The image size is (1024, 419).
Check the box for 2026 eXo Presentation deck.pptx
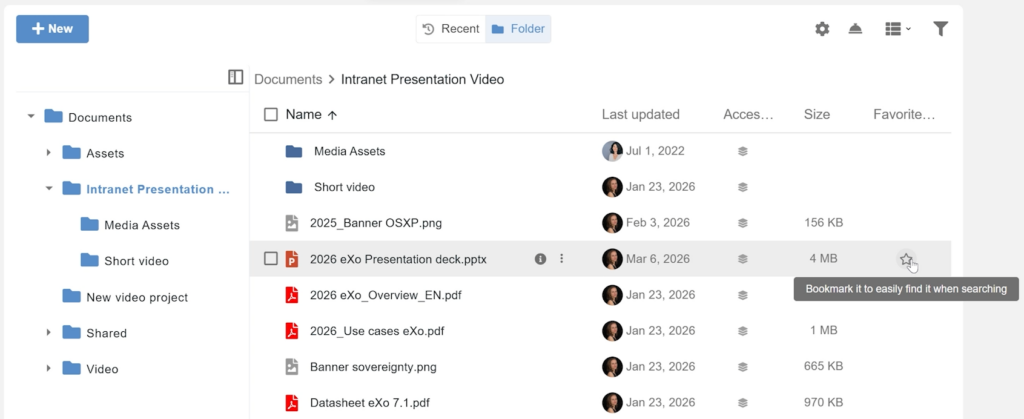pyautogui.click(x=271, y=259)
